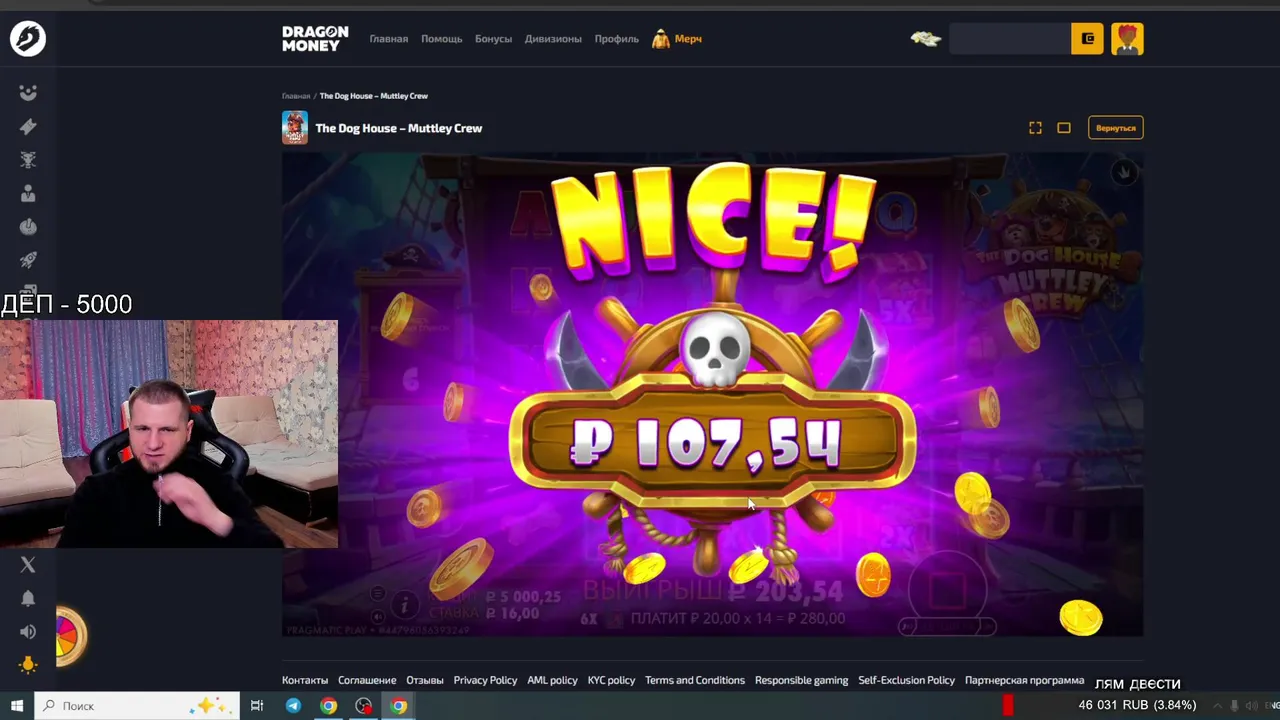Open the AML policy footer link
This screenshot has width=1280, height=720.
click(552, 680)
